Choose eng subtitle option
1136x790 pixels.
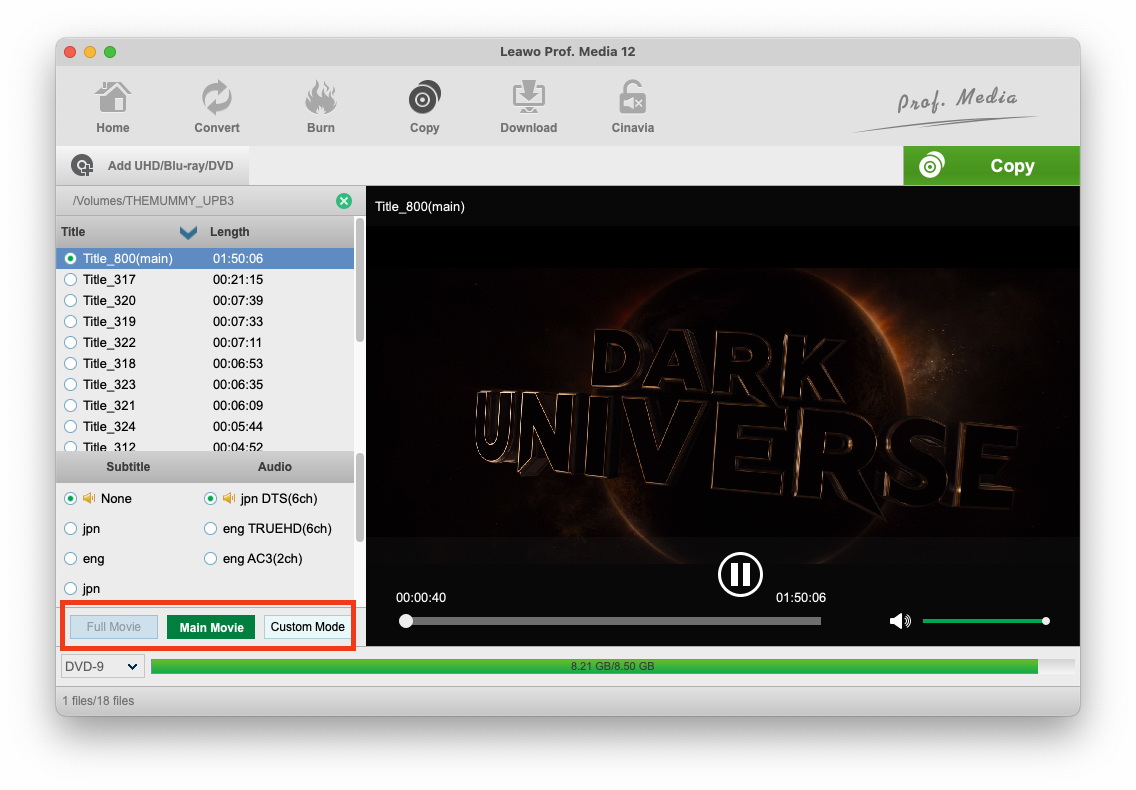point(70,559)
